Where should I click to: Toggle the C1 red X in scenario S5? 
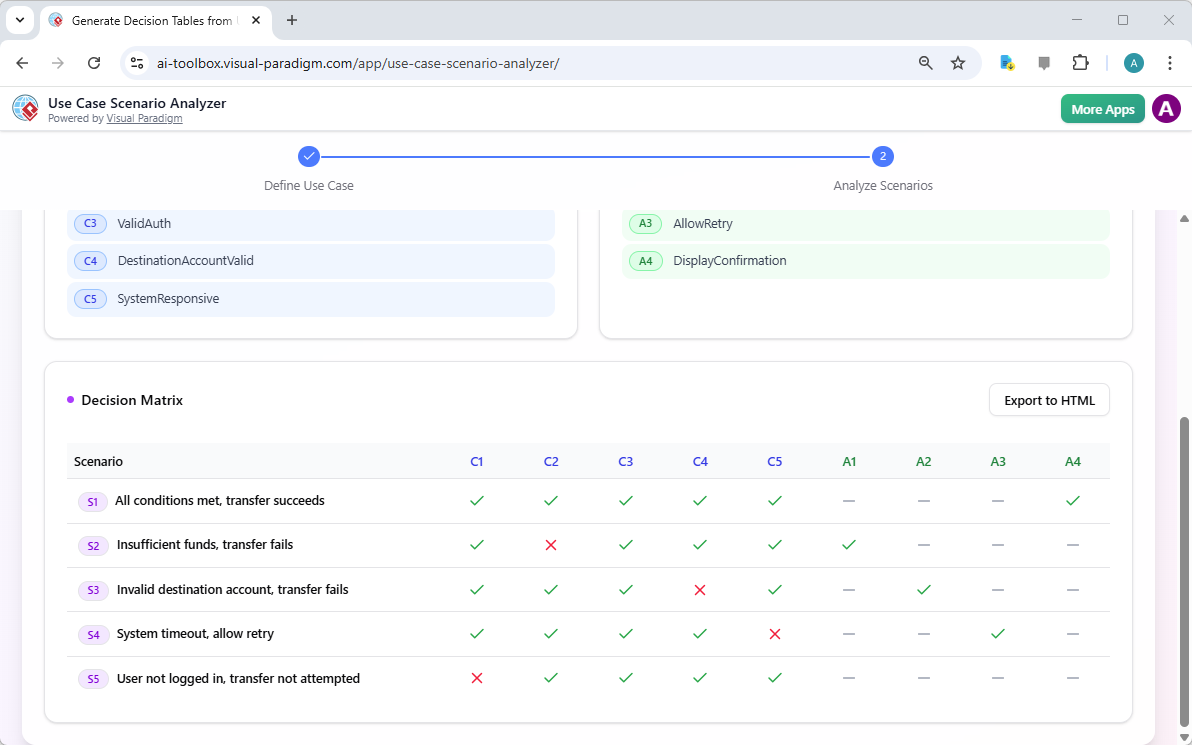click(477, 677)
